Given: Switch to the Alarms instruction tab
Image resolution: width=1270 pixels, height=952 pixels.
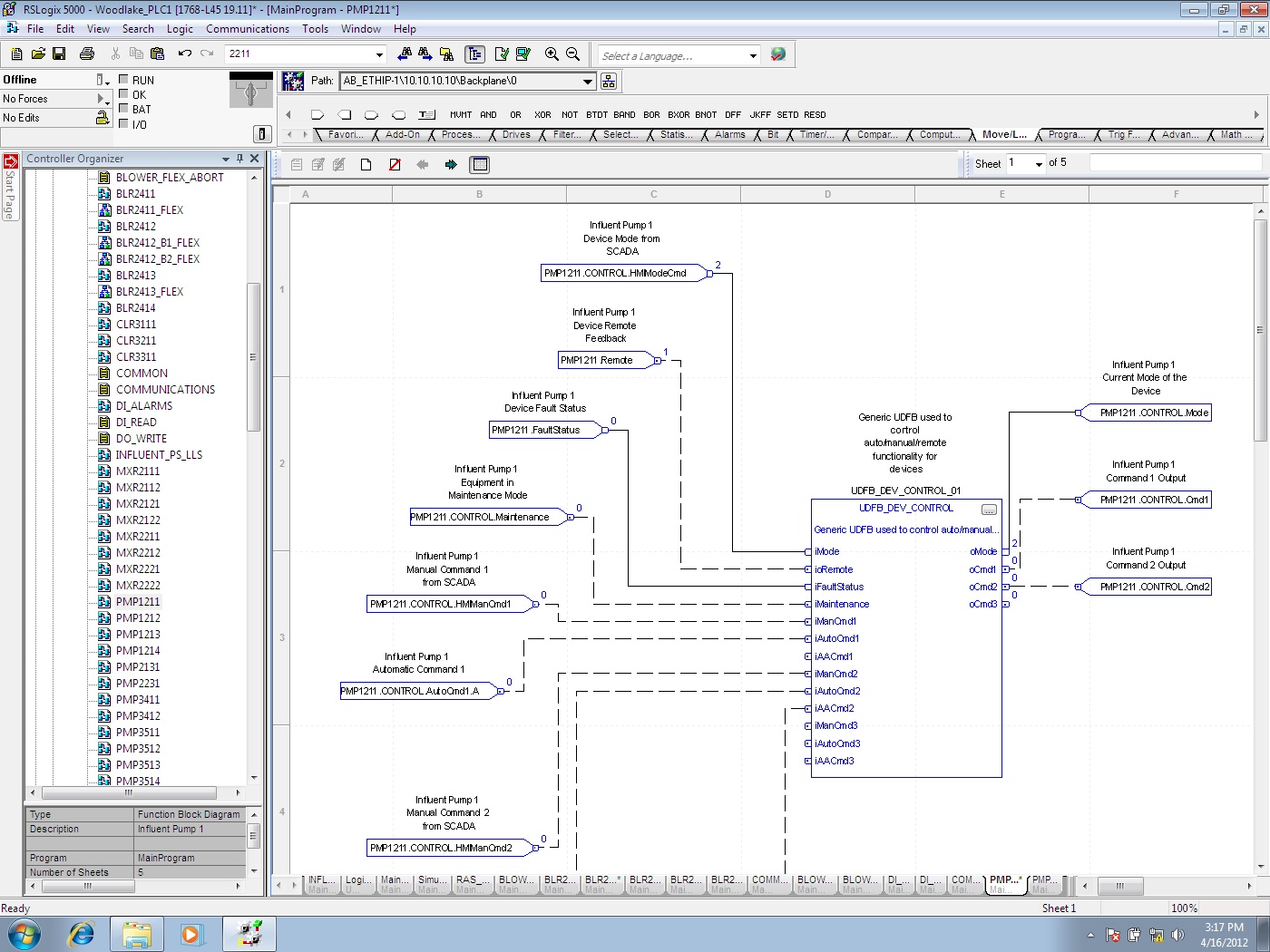Looking at the screenshot, I should 729,134.
